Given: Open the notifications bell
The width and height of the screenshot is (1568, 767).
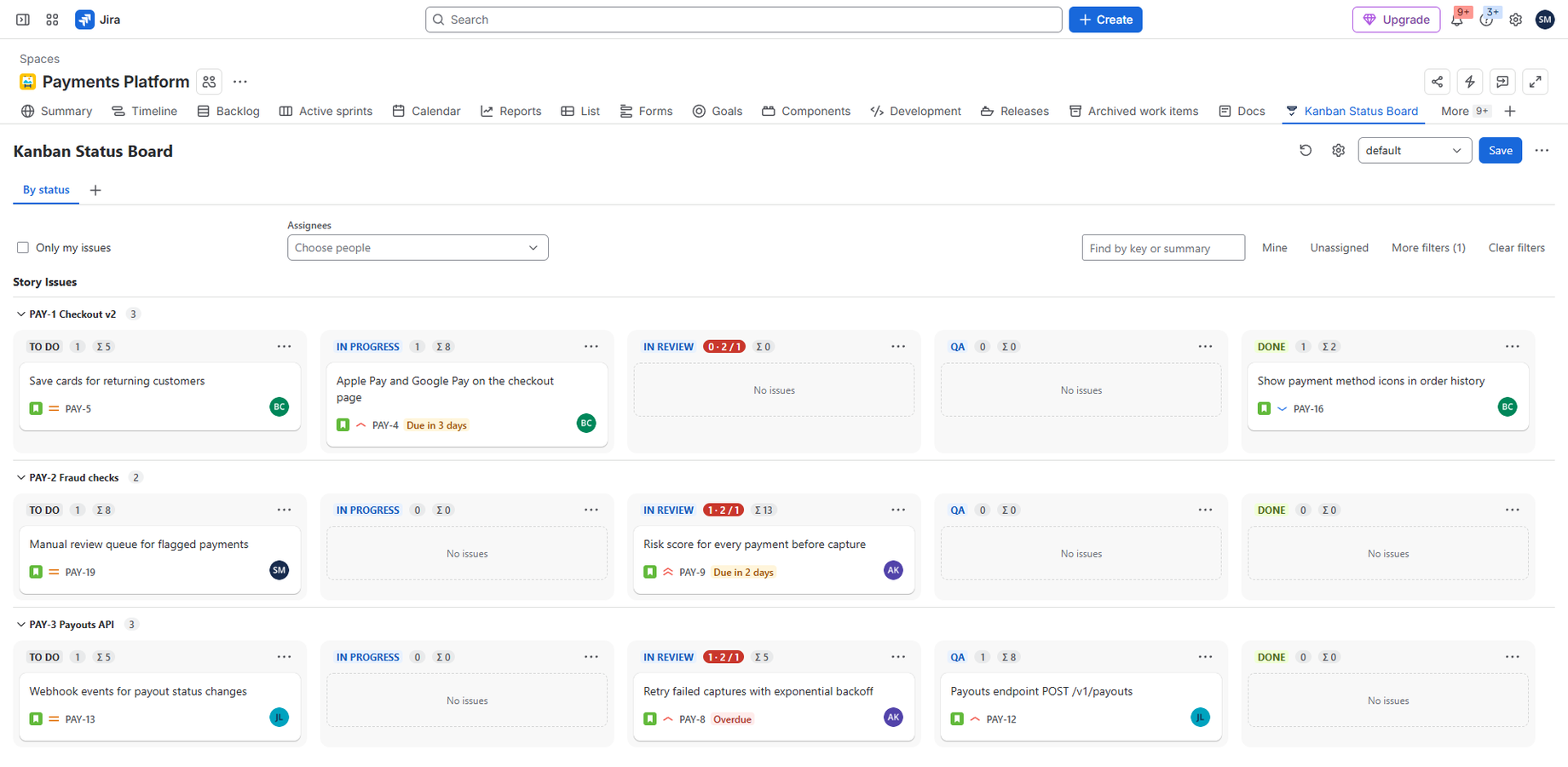Looking at the screenshot, I should [1457, 20].
